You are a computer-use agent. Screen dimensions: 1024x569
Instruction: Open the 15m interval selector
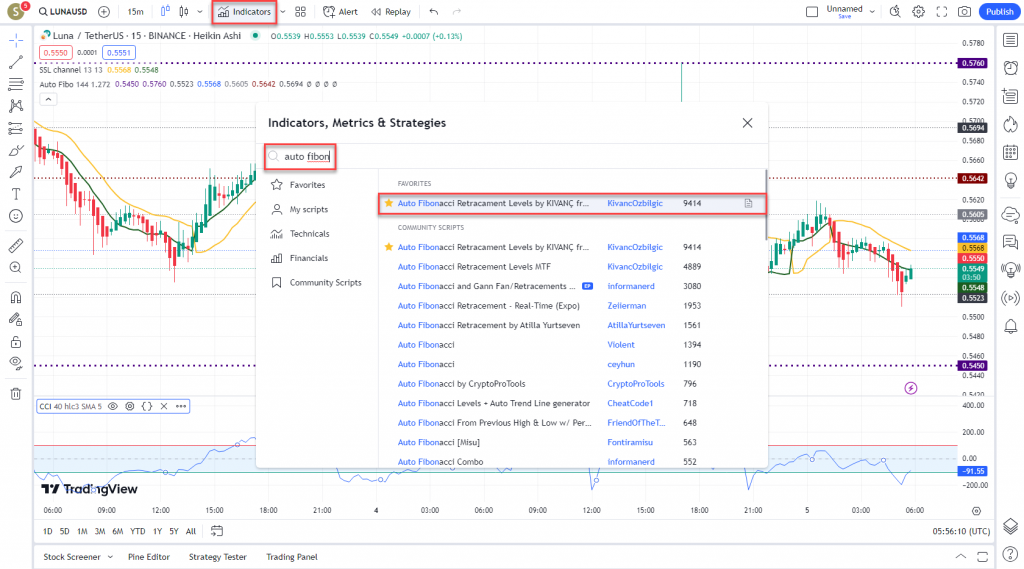click(135, 12)
